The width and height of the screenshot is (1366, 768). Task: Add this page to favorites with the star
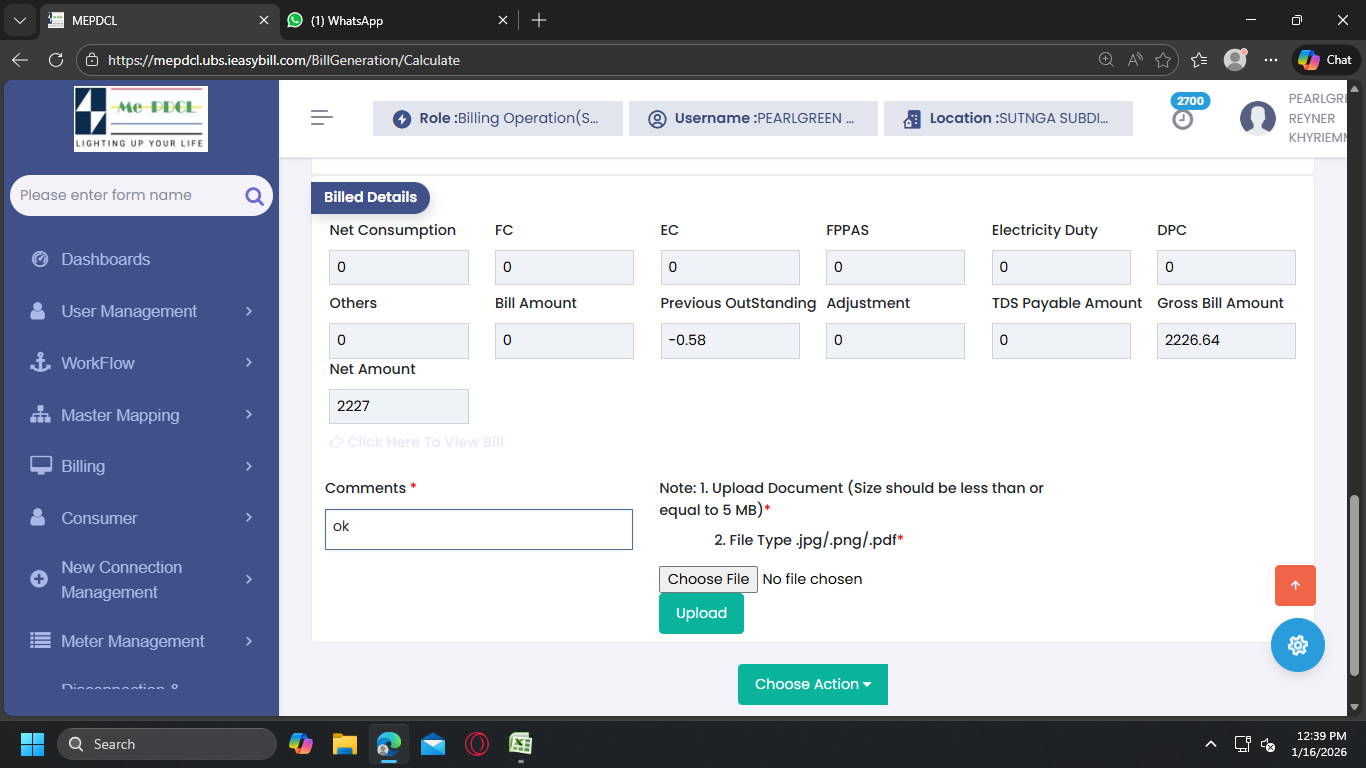coord(1163,60)
